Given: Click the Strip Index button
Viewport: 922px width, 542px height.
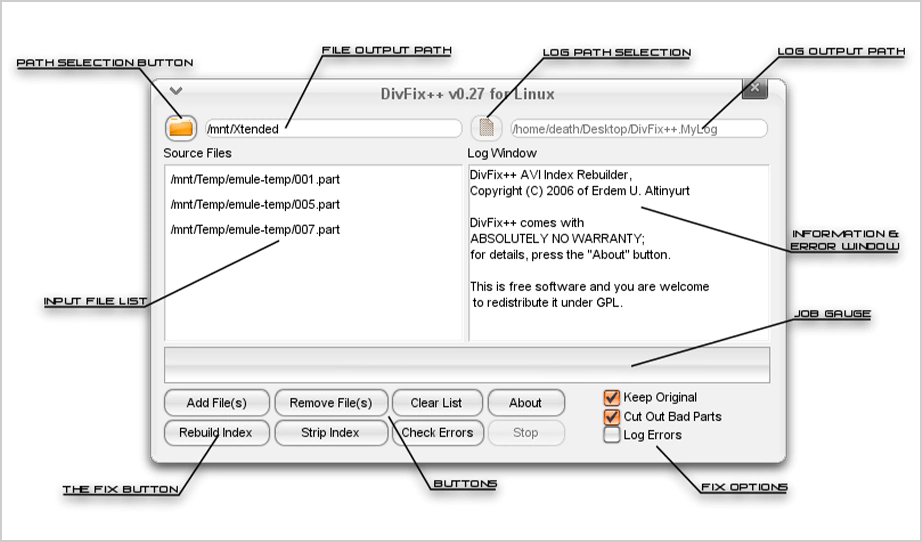Looking at the screenshot, I should [x=331, y=433].
